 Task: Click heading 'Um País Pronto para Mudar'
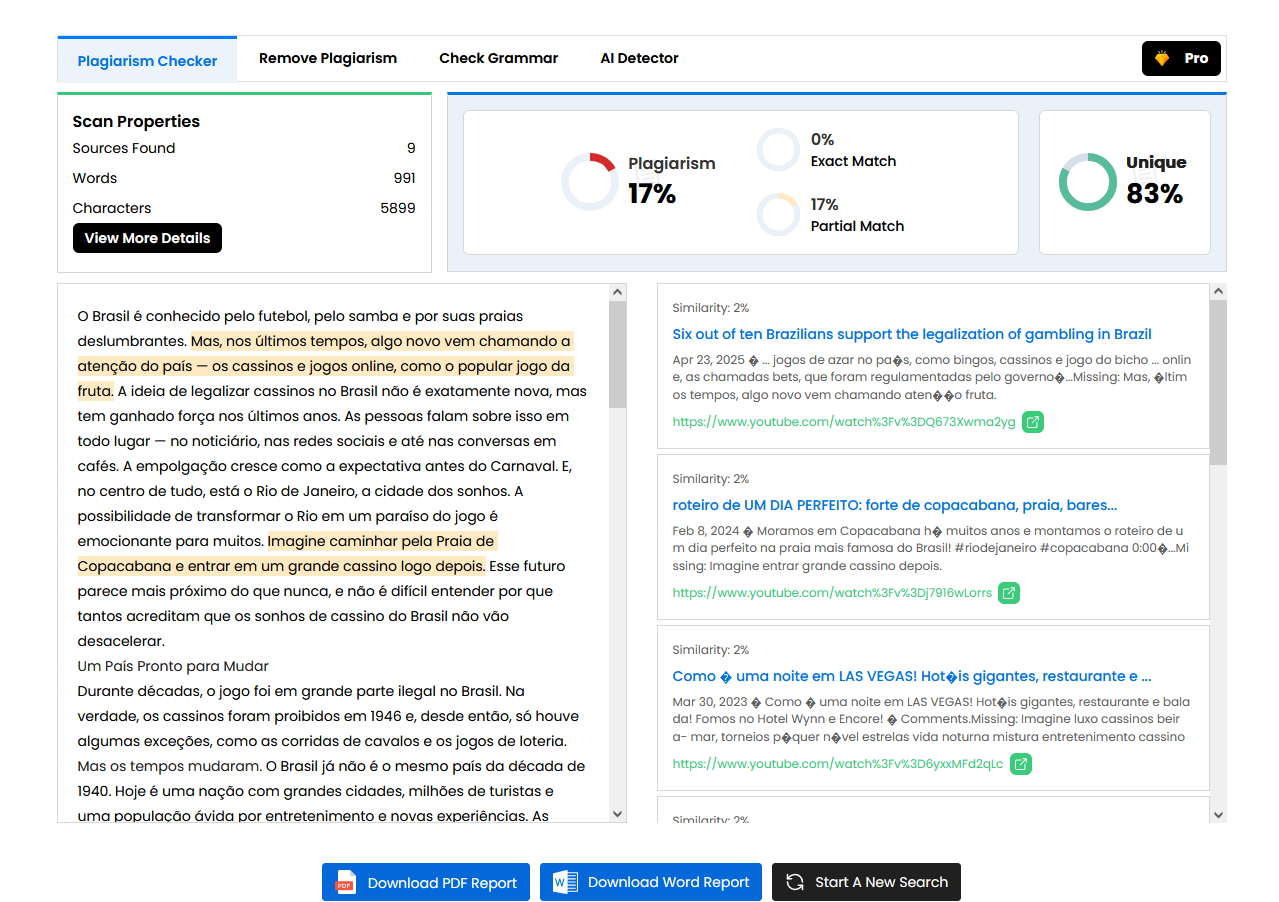[x=173, y=666]
